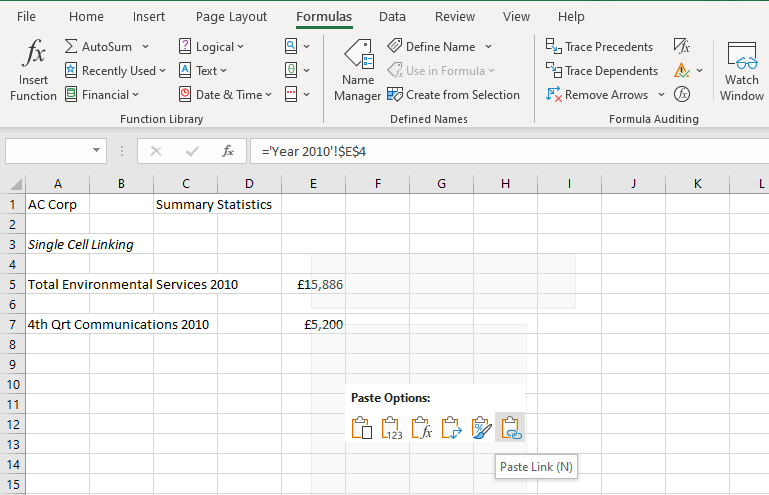The height and width of the screenshot is (495, 769).
Task: Open the Name Manager
Action: 357,70
